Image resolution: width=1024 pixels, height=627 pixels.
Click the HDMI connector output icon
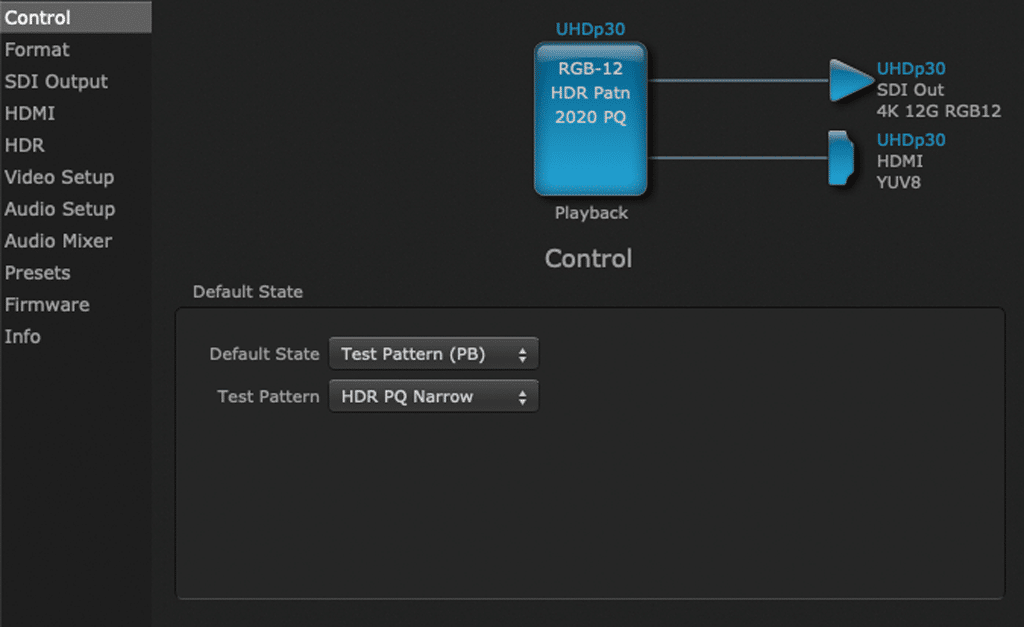(841, 158)
